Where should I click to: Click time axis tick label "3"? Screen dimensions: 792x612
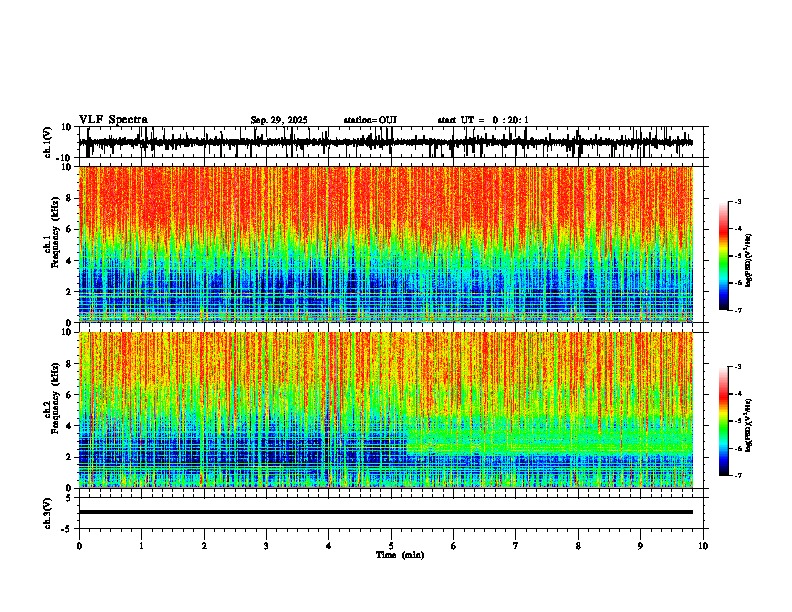click(266, 546)
